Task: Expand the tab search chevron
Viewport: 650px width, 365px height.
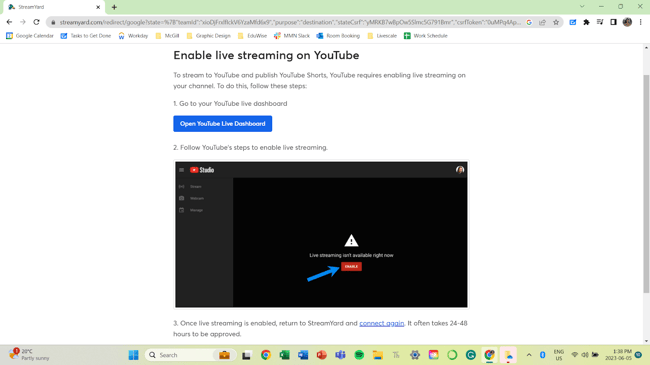Action: pos(582,7)
